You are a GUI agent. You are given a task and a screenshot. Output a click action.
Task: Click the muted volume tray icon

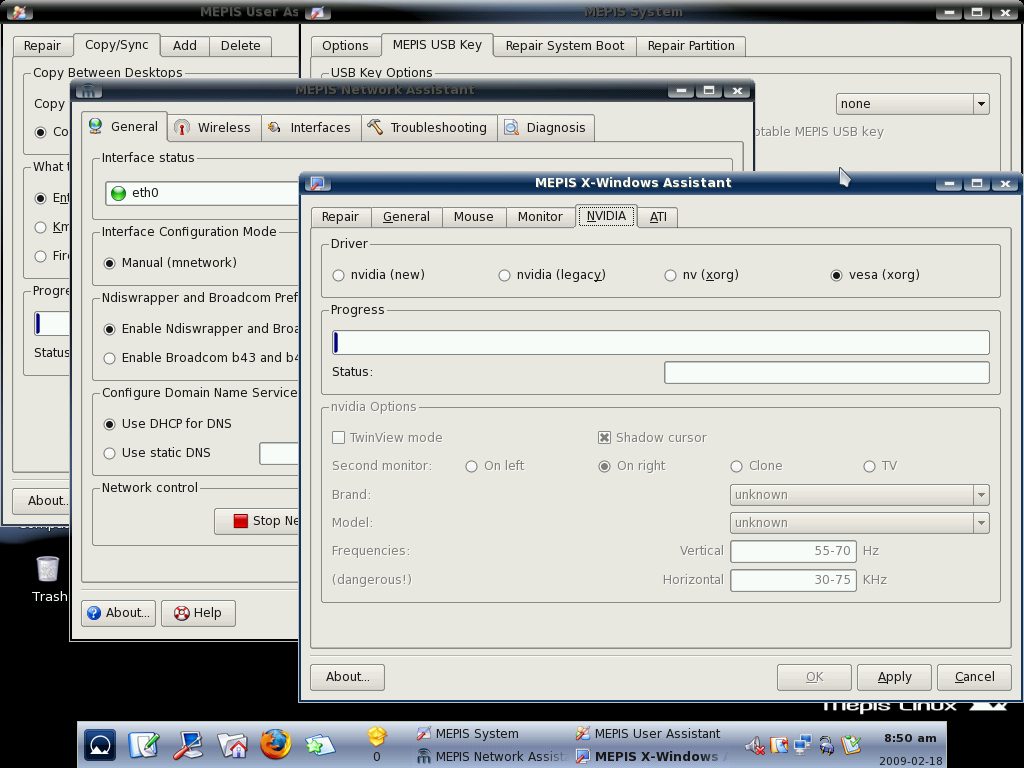point(754,745)
